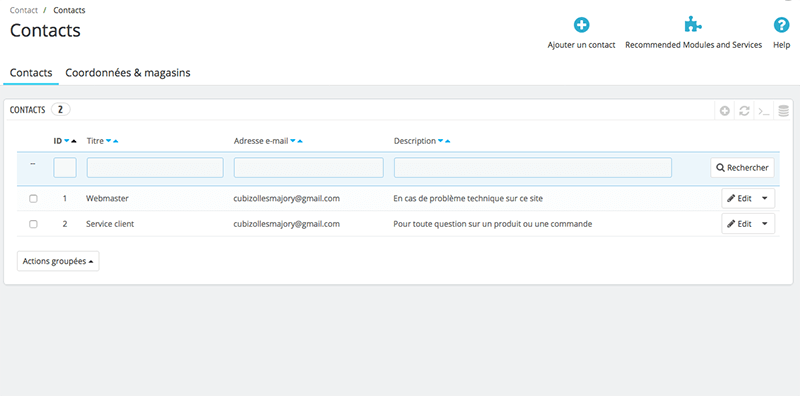Click the Ajouter un contact plus icon

tap(582, 25)
